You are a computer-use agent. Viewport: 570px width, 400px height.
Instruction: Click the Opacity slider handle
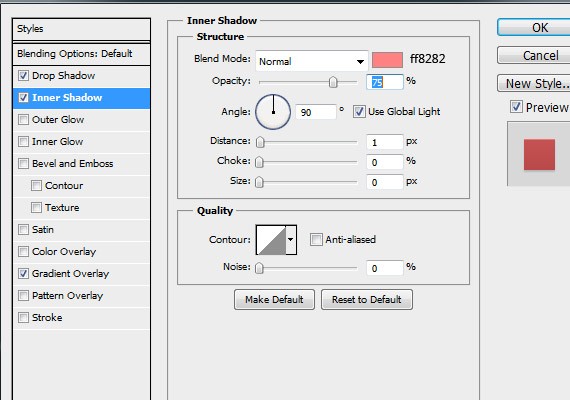(333, 82)
